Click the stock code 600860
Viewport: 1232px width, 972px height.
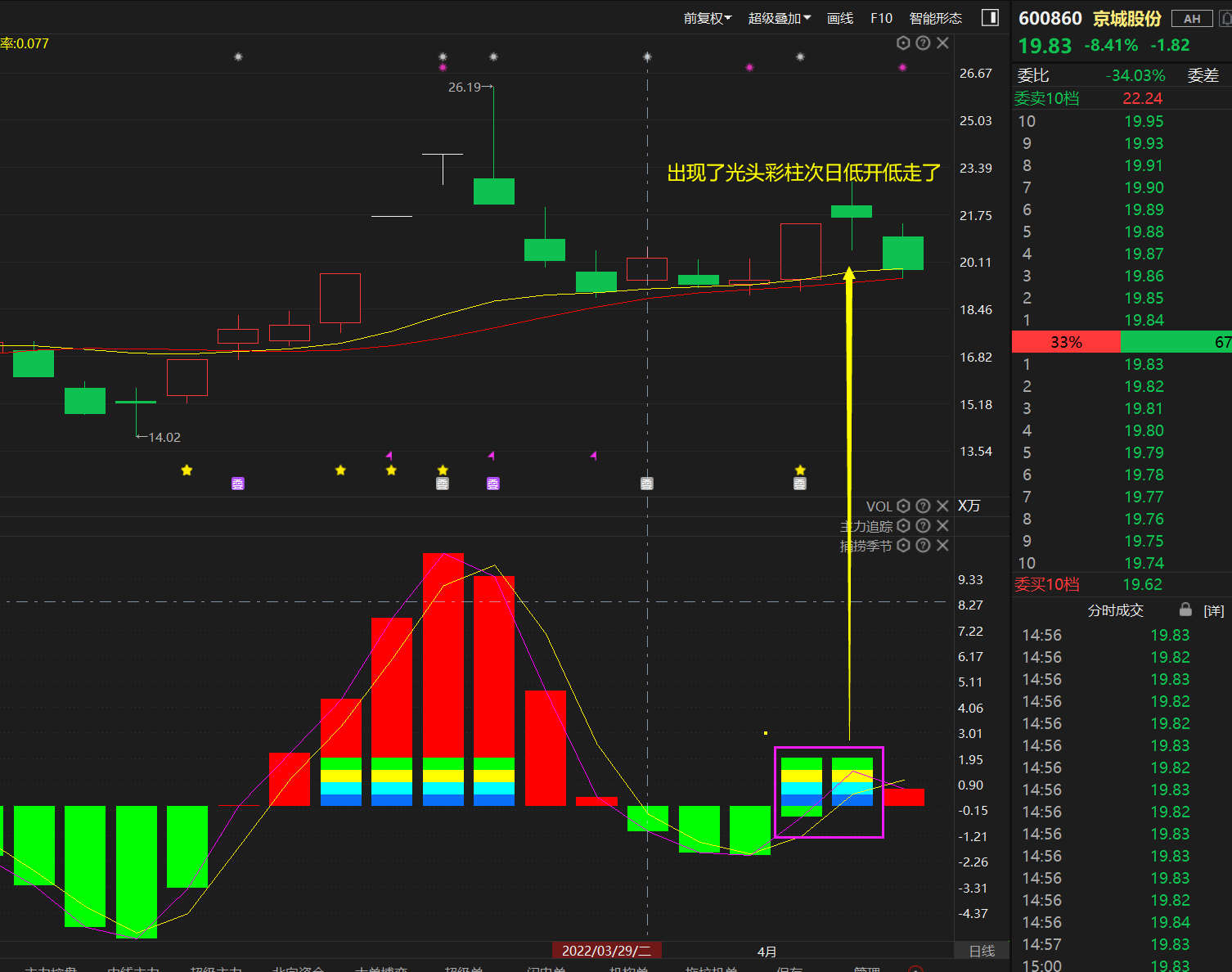tap(1050, 18)
